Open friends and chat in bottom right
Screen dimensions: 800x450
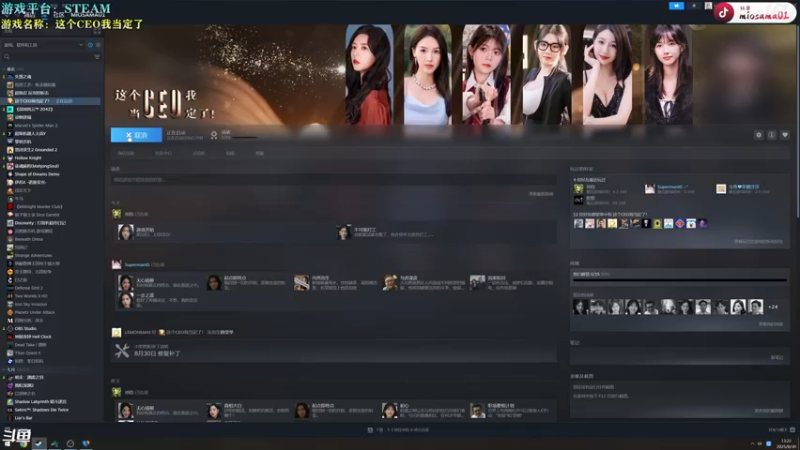(x=782, y=430)
